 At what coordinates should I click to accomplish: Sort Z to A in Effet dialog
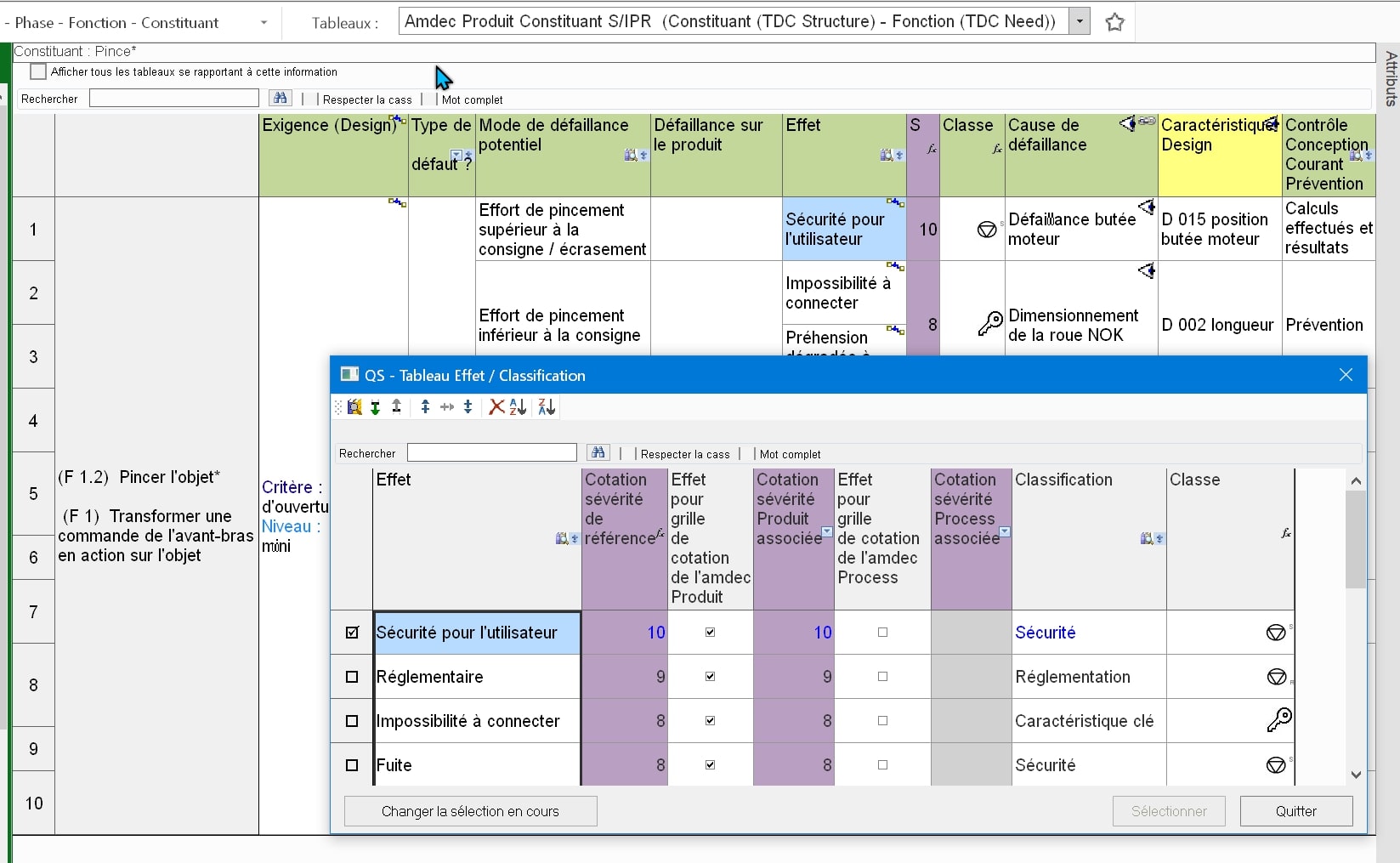[x=547, y=407]
